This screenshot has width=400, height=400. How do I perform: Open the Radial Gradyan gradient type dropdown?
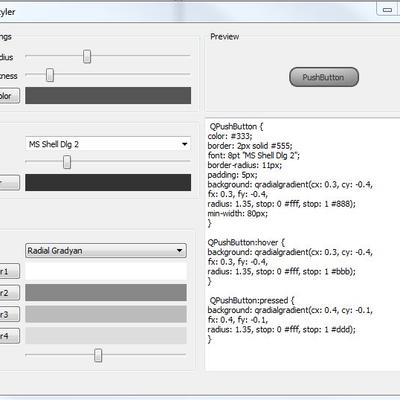(x=106, y=250)
